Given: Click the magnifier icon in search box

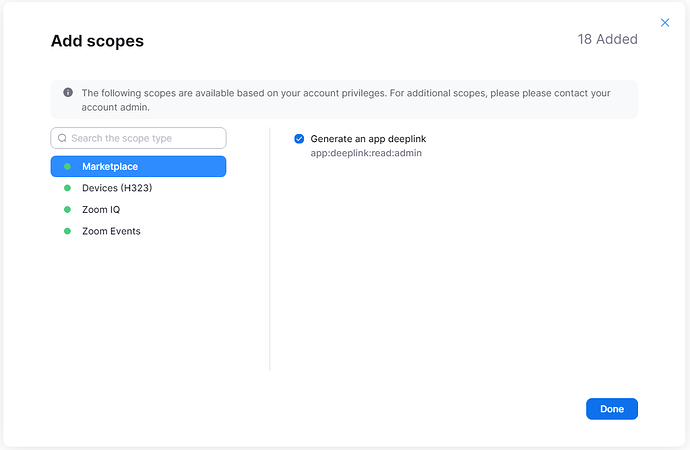Looking at the screenshot, I should coord(62,138).
